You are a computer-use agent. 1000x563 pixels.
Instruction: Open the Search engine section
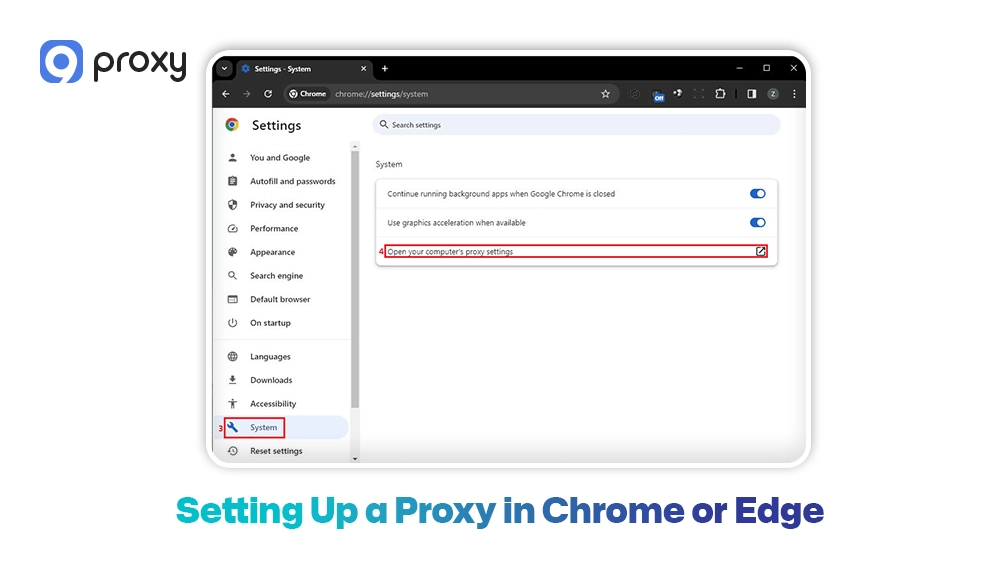coord(276,275)
